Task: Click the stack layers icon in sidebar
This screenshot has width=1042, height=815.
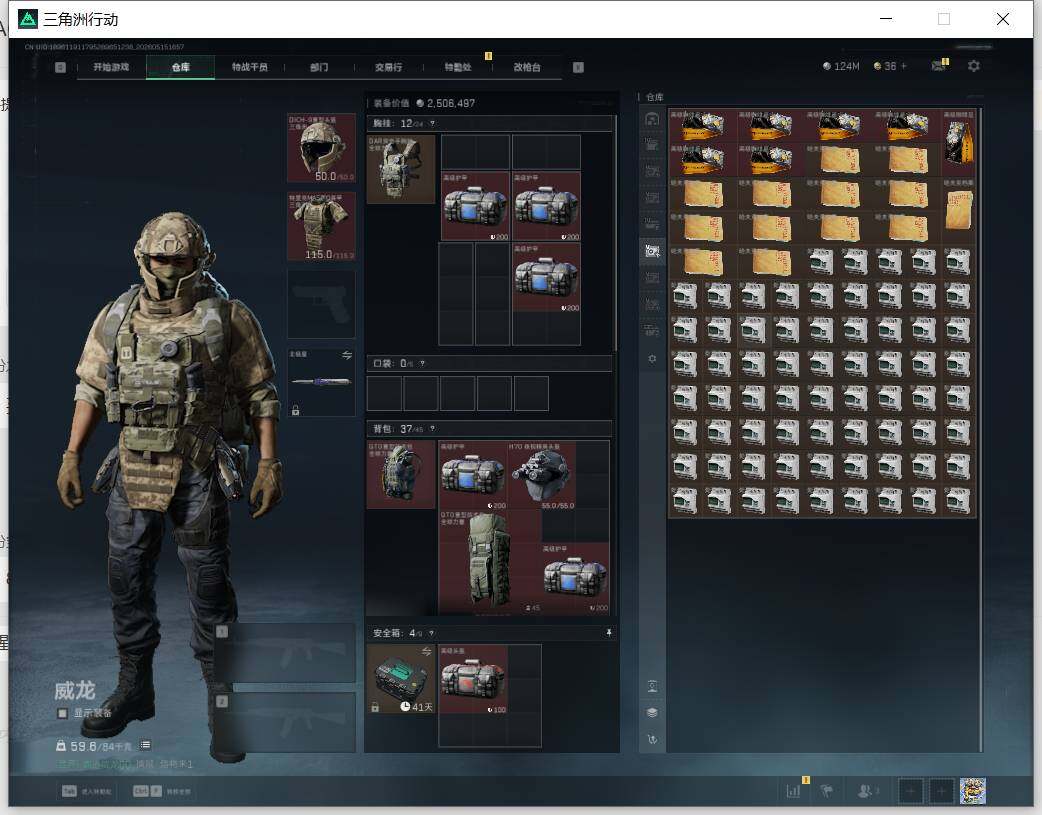Action: click(652, 713)
